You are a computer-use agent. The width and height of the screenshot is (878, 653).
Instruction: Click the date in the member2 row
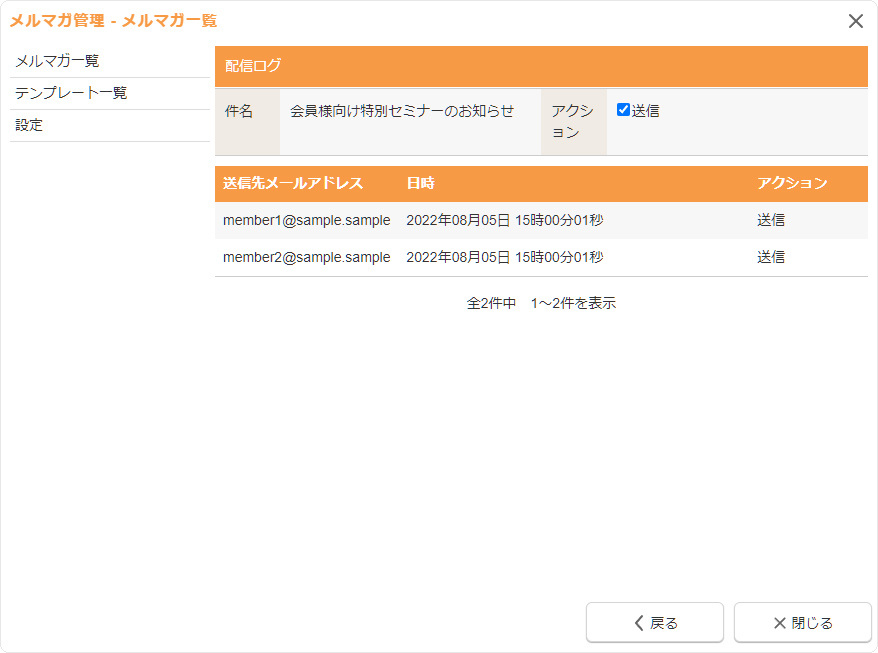click(x=504, y=257)
